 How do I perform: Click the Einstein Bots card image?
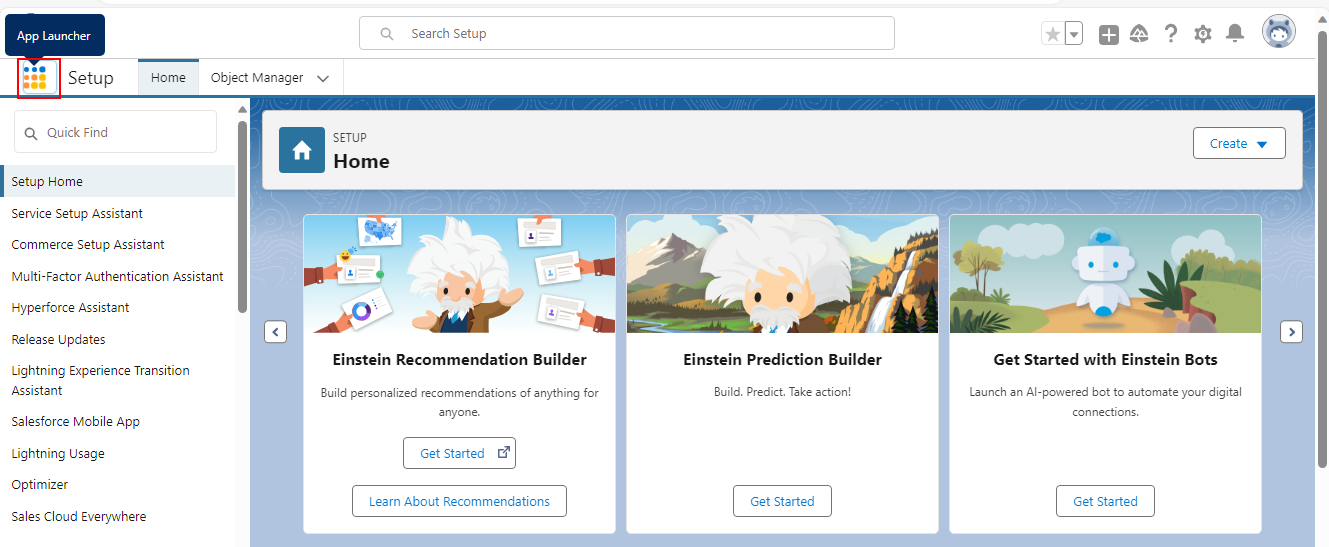(x=1105, y=274)
